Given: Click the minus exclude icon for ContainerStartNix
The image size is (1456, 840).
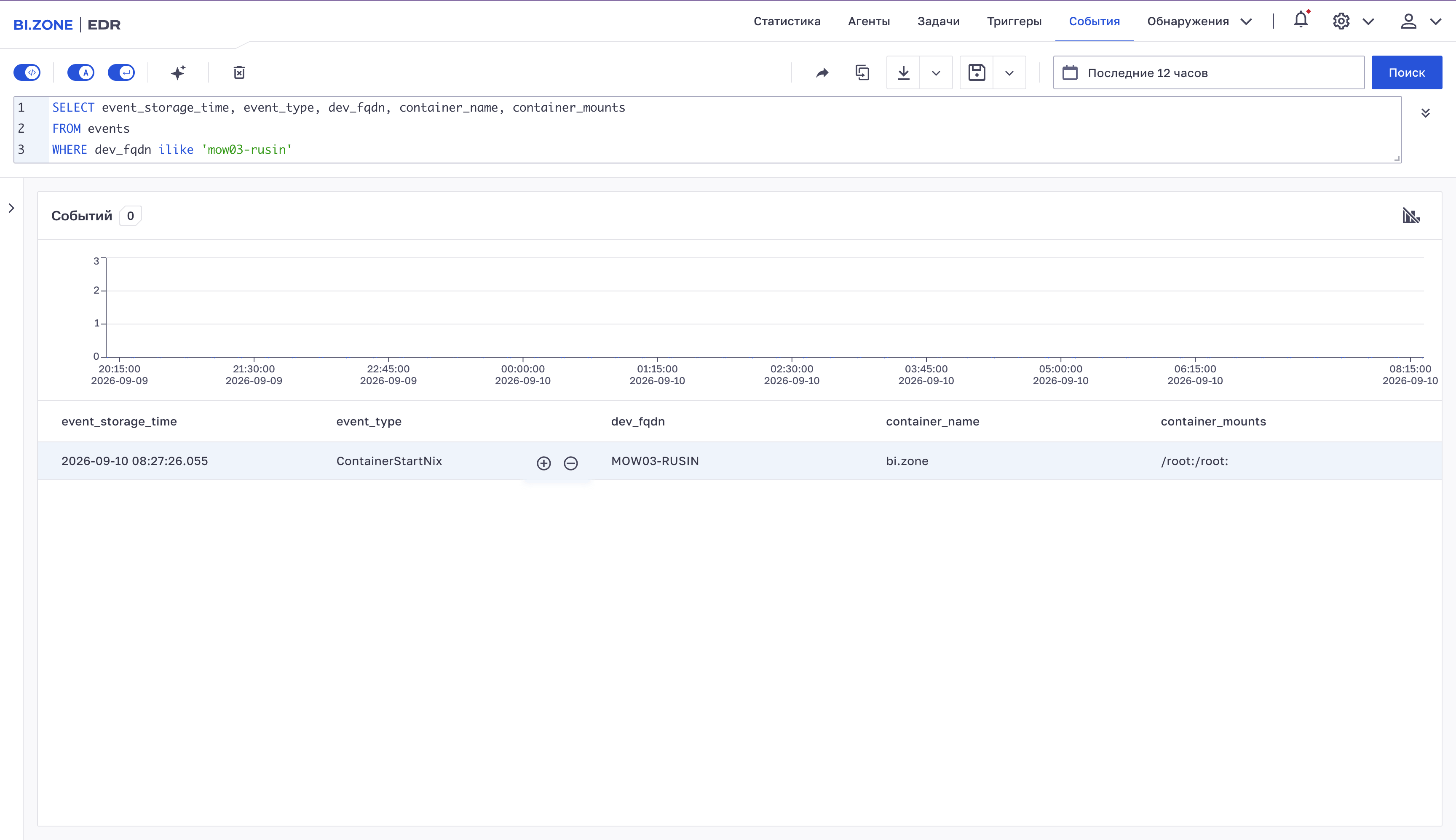Looking at the screenshot, I should (x=570, y=463).
